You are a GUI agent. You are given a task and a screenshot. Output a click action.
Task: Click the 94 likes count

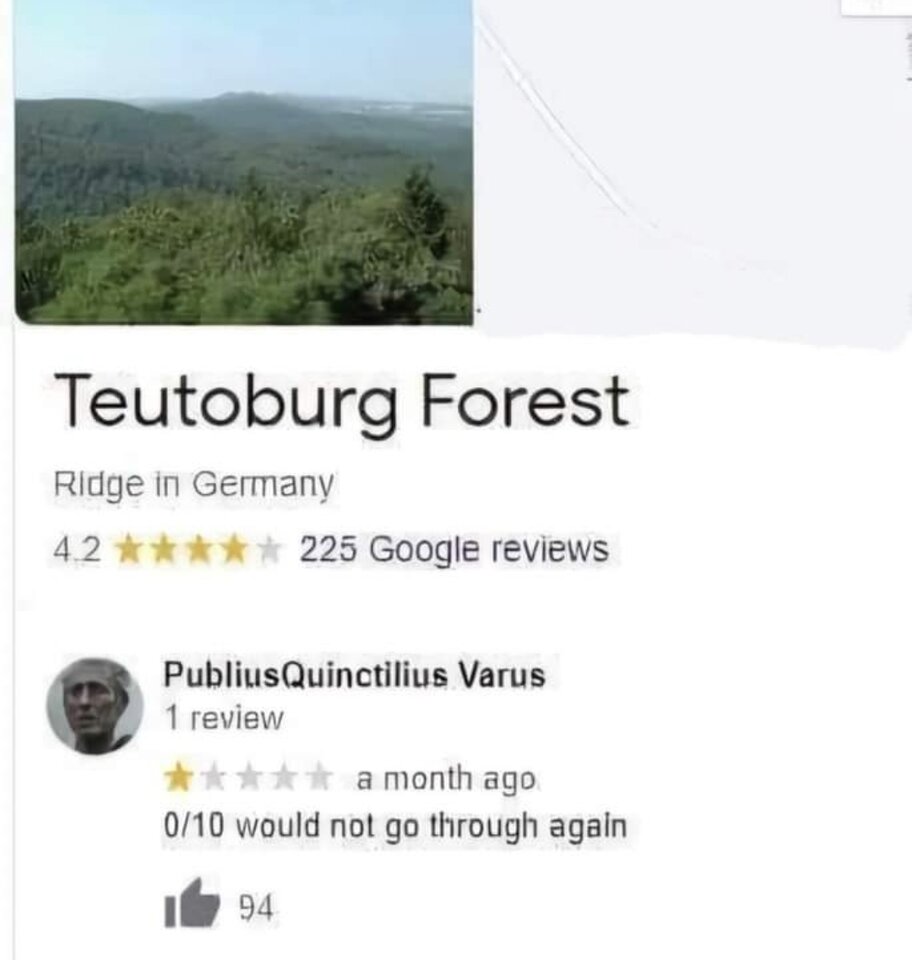click(255, 907)
